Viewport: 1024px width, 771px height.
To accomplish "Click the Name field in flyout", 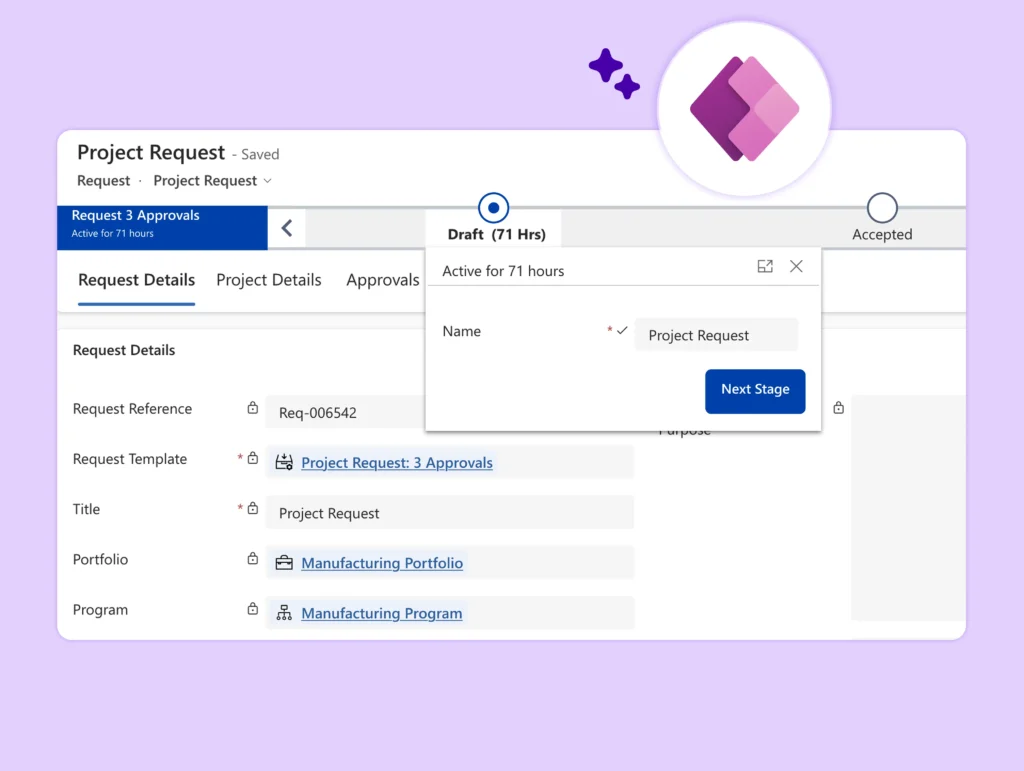I will click(x=716, y=335).
